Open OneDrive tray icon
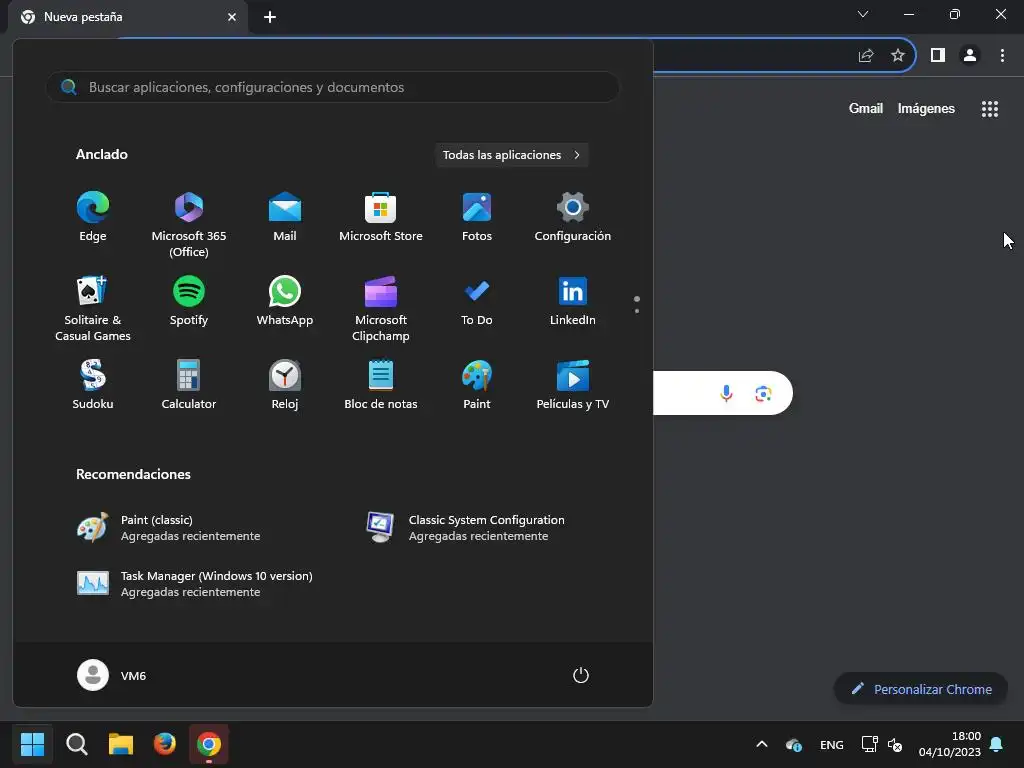1024x768 pixels. [x=793, y=744]
